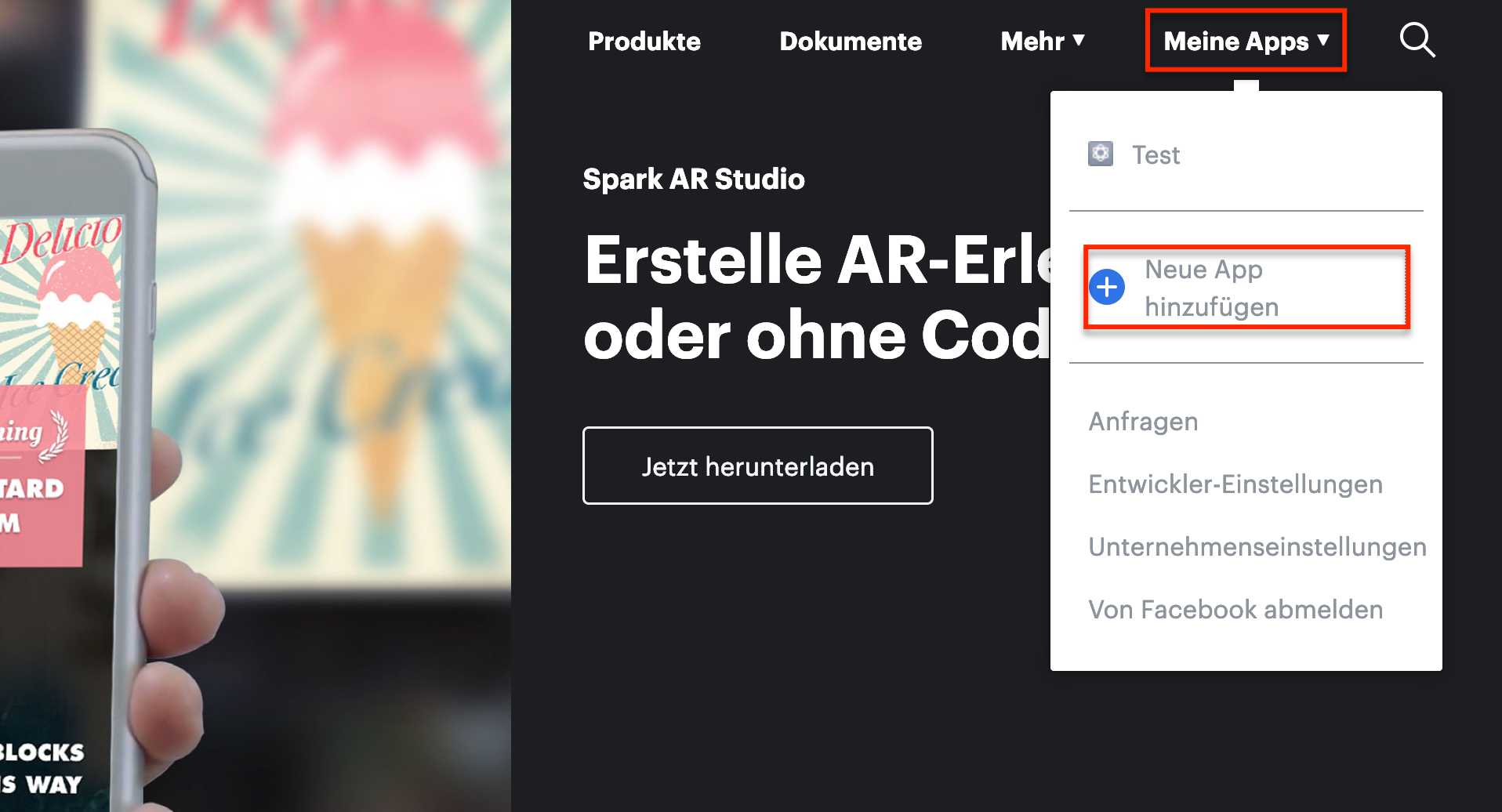Image resolution: width=1502 pixels, height=812 pixels.
Task: Open Unternehmenseinstellungen
Action: tap(1257, 547)
